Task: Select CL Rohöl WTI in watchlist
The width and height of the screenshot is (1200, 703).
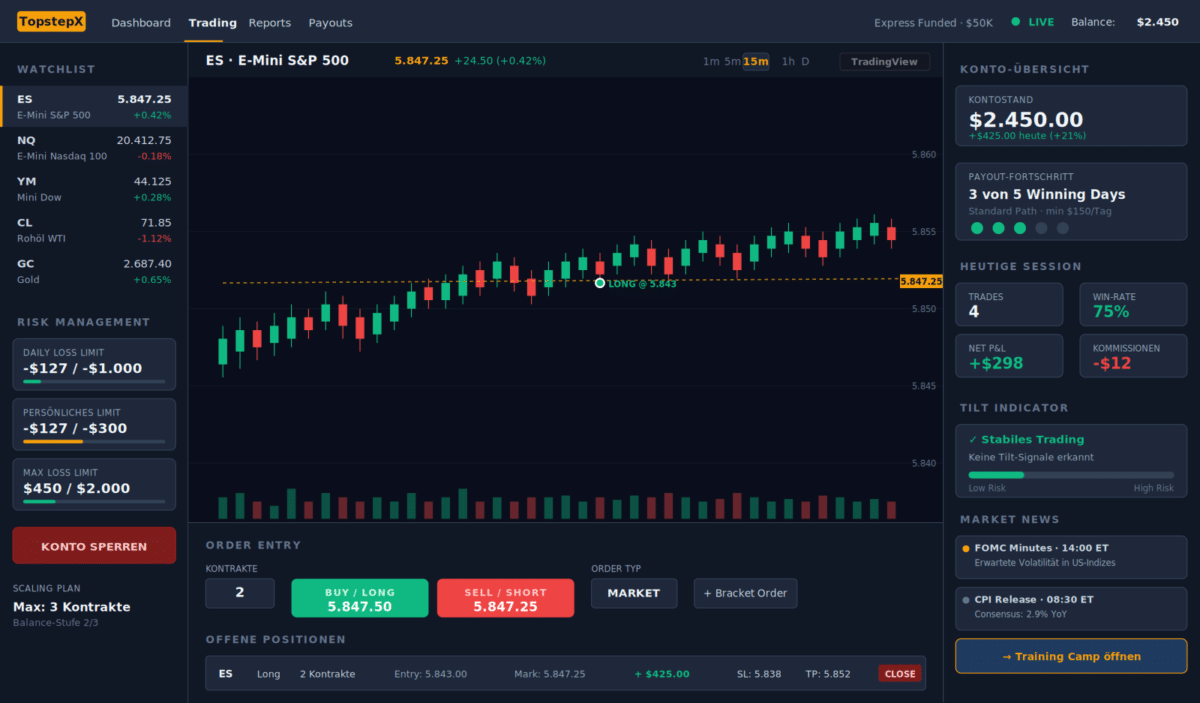Action: pyautogui.click(x=94, y=229)
